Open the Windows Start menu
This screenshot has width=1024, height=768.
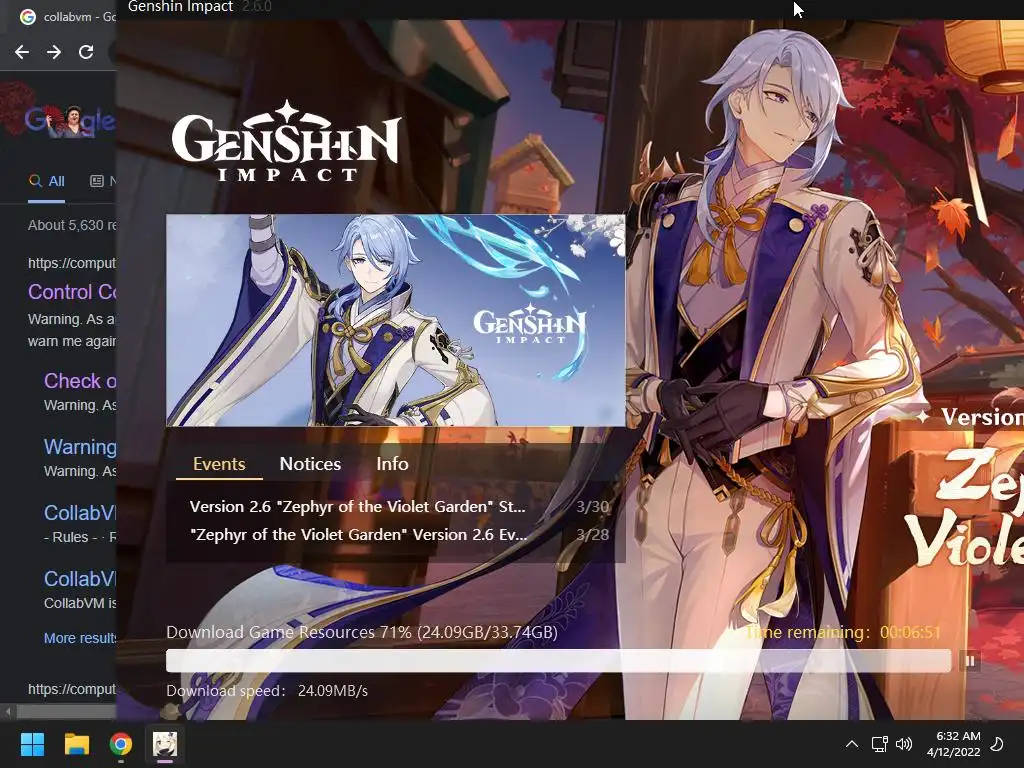click(32, 744)
